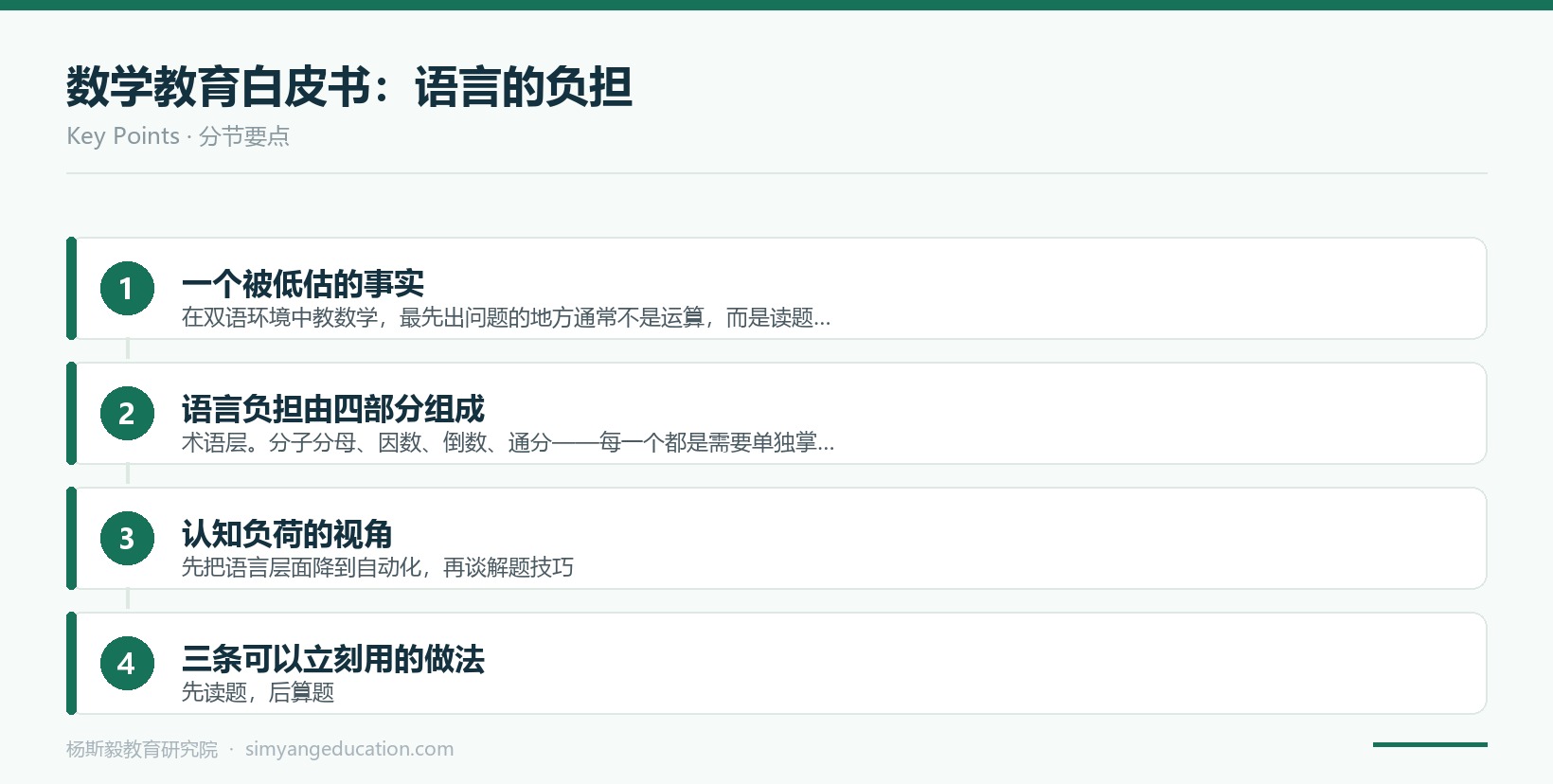The image size is (1553, 784).
Task: Click the subtitle Key Points · 分节要点
Action: coord(178,136)
